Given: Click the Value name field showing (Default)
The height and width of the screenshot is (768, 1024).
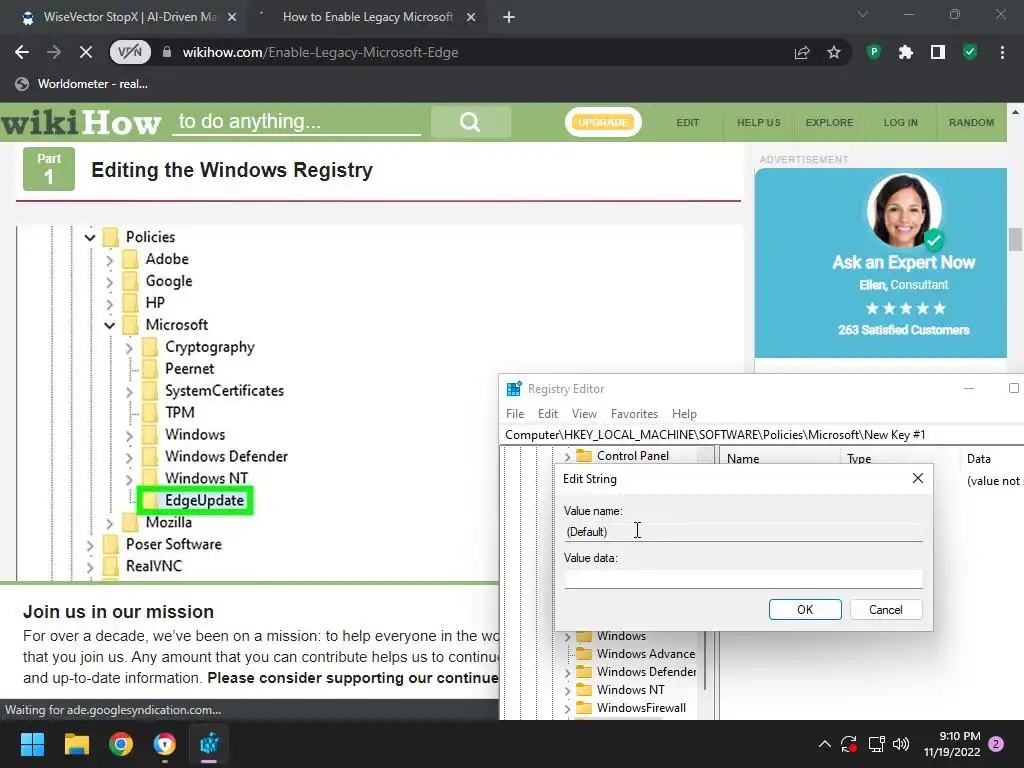Looking at the screenshot, I should point(743,532).
